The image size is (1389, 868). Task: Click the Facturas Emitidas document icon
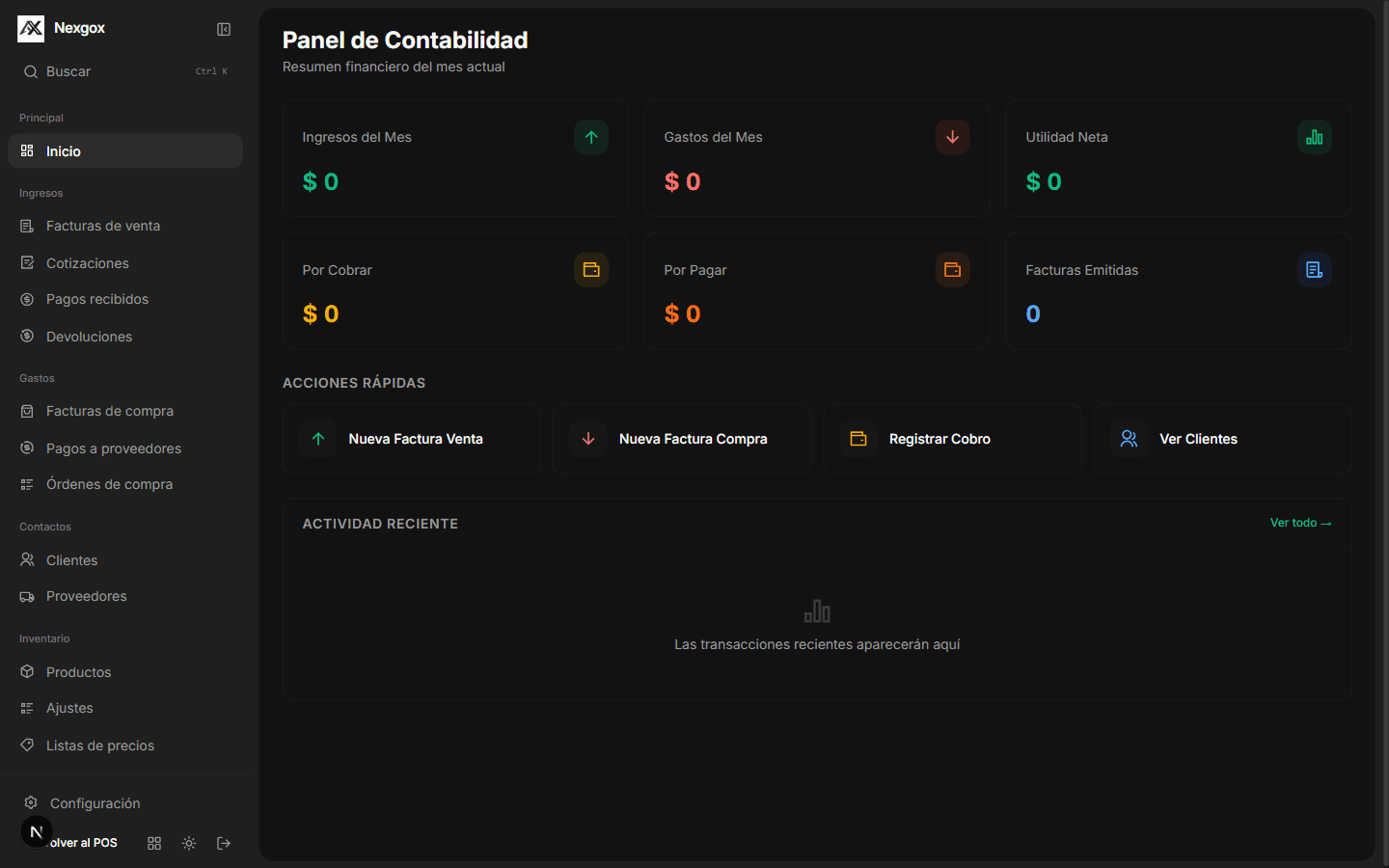point(1315,270)
